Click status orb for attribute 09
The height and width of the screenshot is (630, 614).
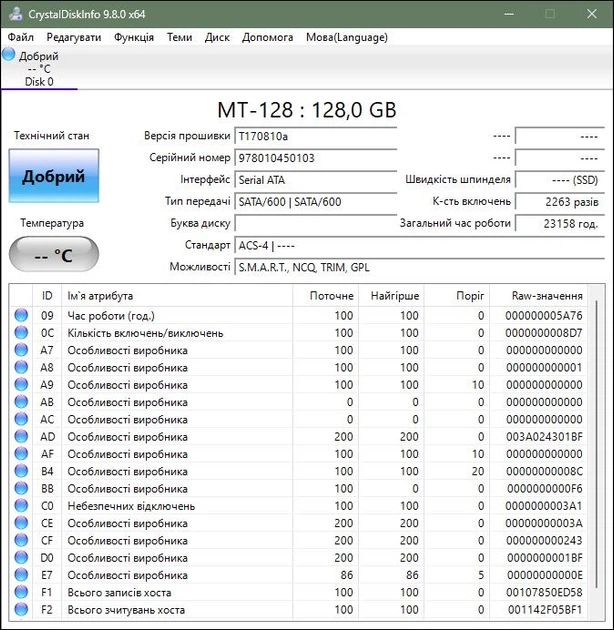(x=21, y=315)
